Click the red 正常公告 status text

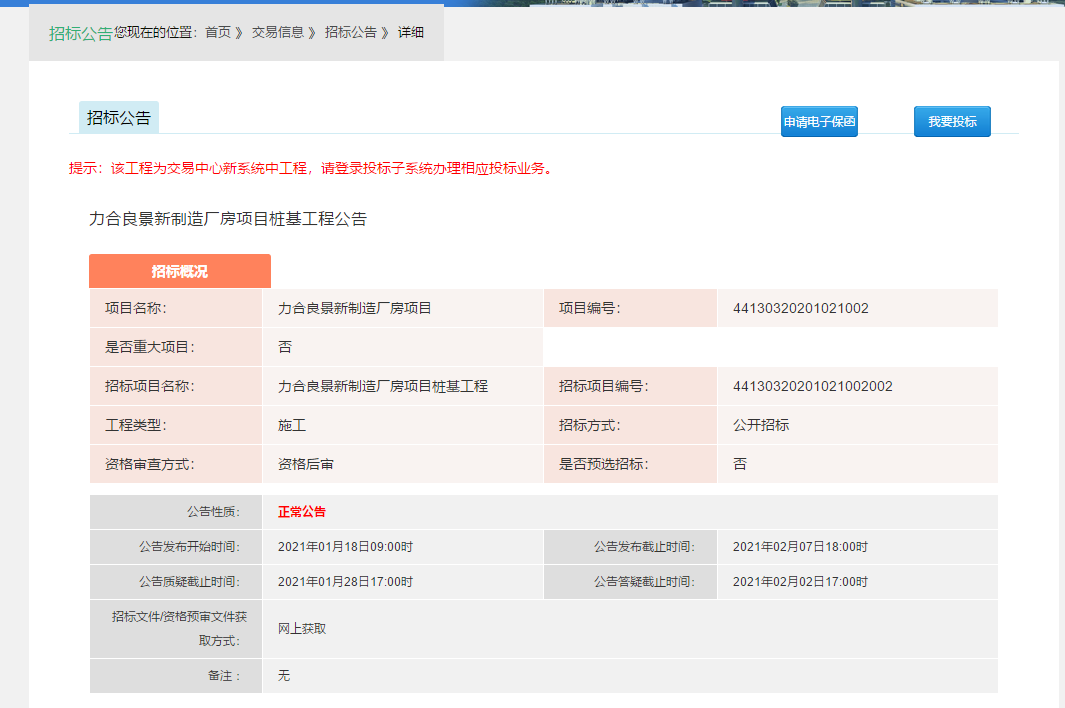pyautogui.click(x=302, y=512)
